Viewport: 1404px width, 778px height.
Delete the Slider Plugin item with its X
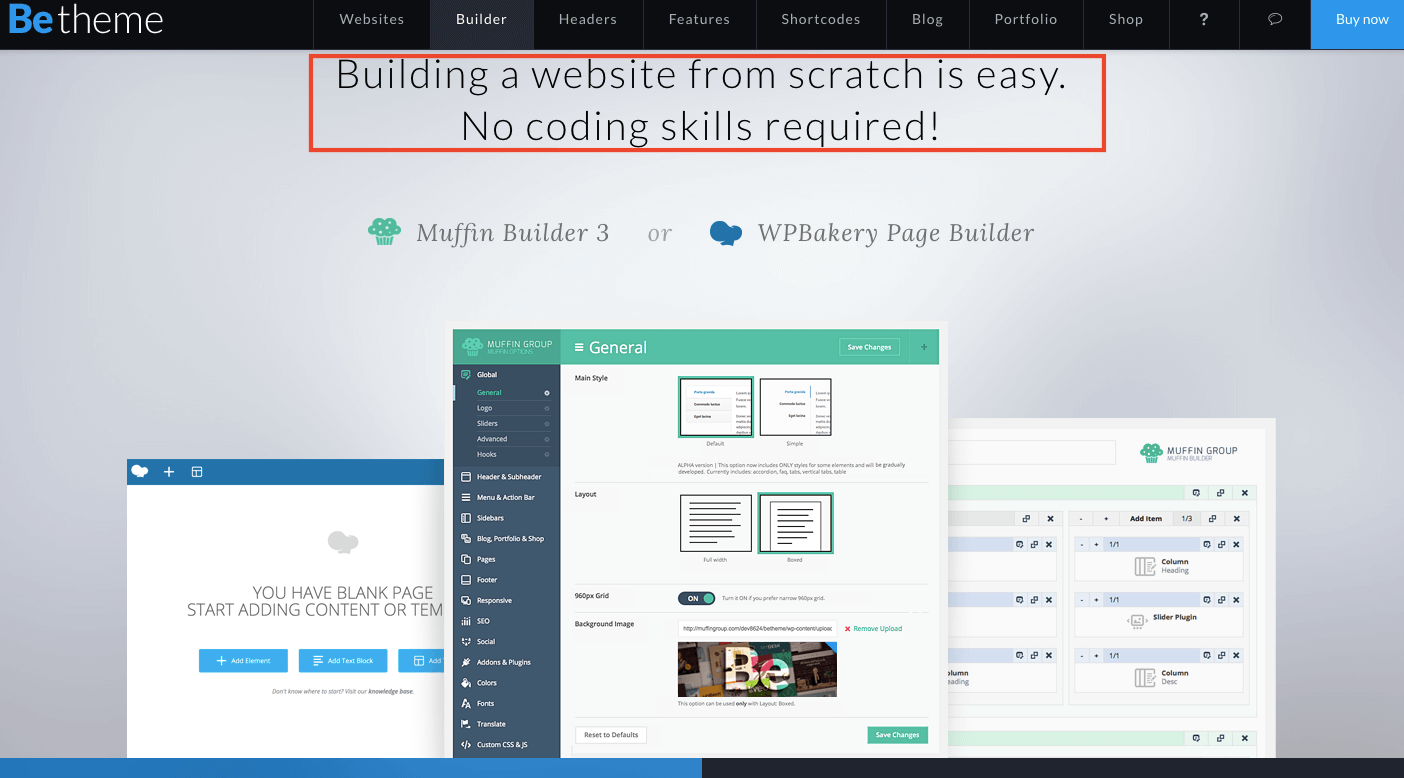click(1236, 600)
